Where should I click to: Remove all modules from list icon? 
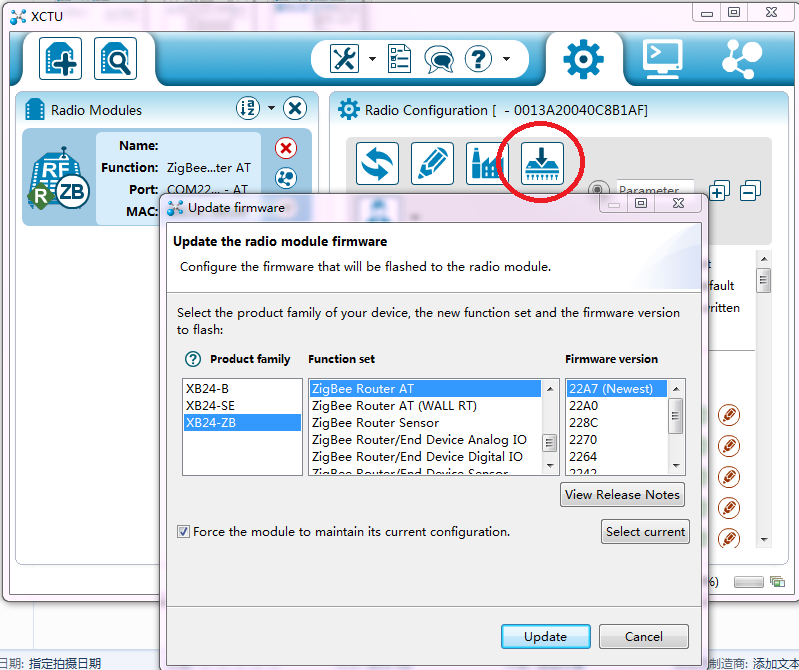pyautogui.click(x=295, y=108)
